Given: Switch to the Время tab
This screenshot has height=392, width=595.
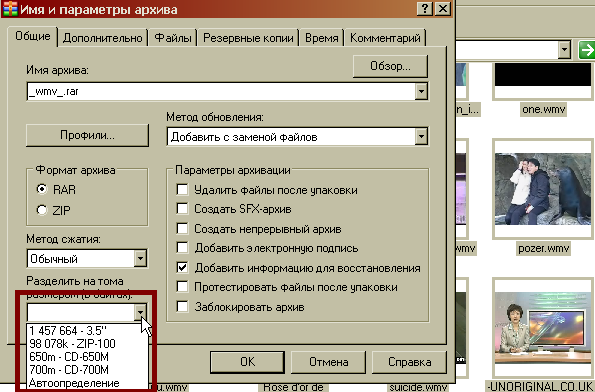Looking at the screenshot, I should coord(321,38).
